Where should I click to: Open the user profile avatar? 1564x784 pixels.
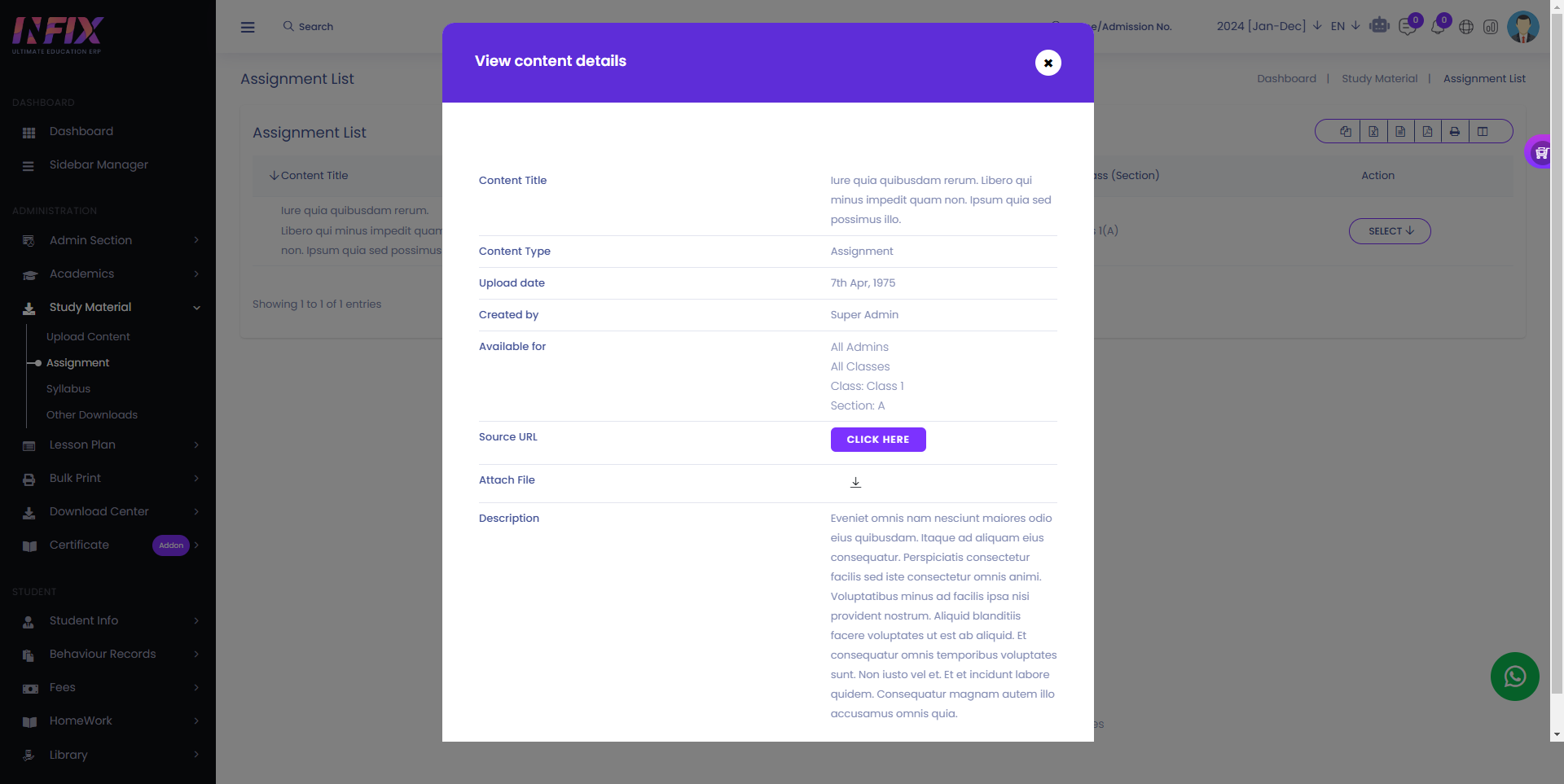point(1522,27)
